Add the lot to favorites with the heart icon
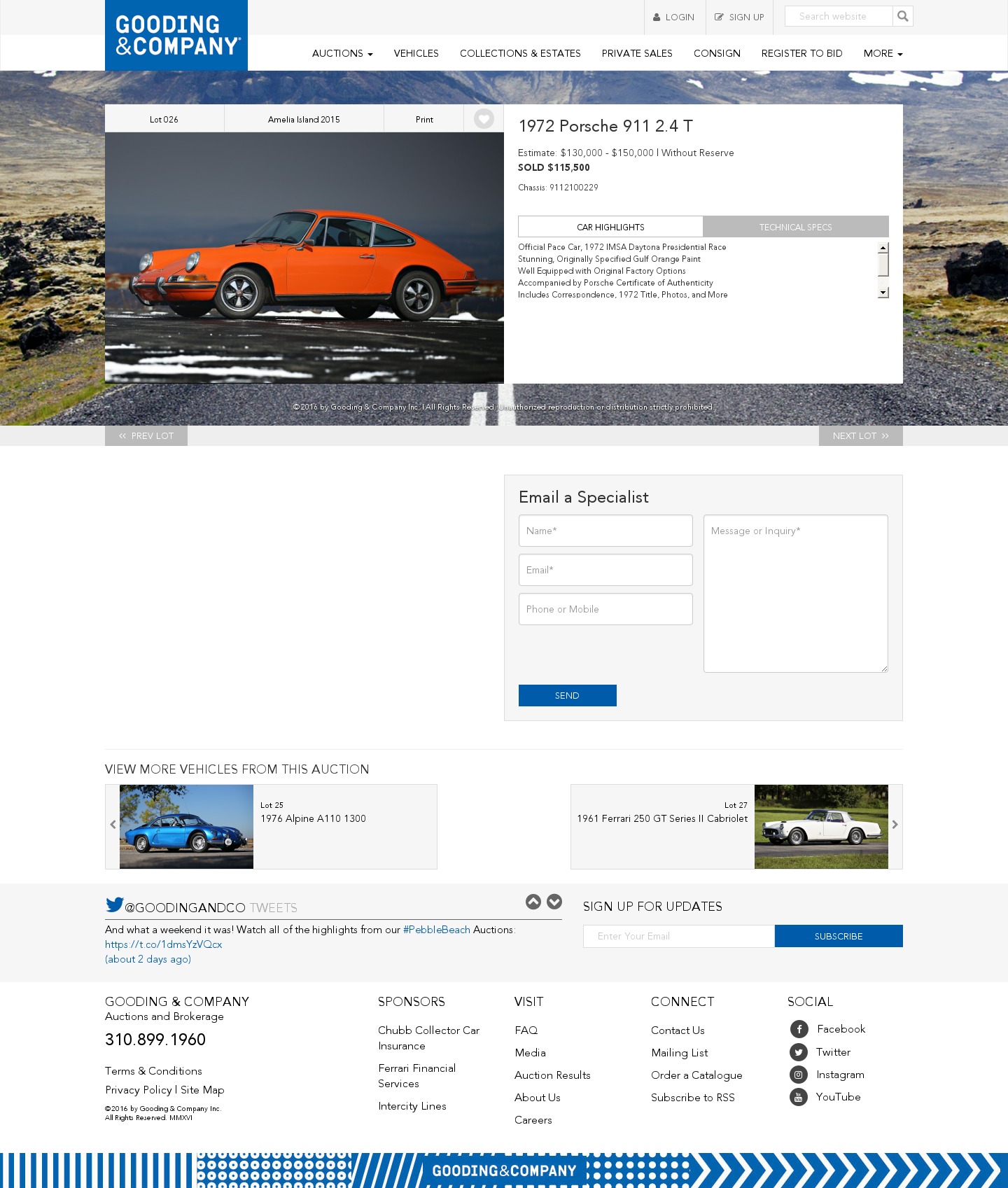Viewport: 1008px width, 1188px height. pyautogui.click(x=484, y=119)
